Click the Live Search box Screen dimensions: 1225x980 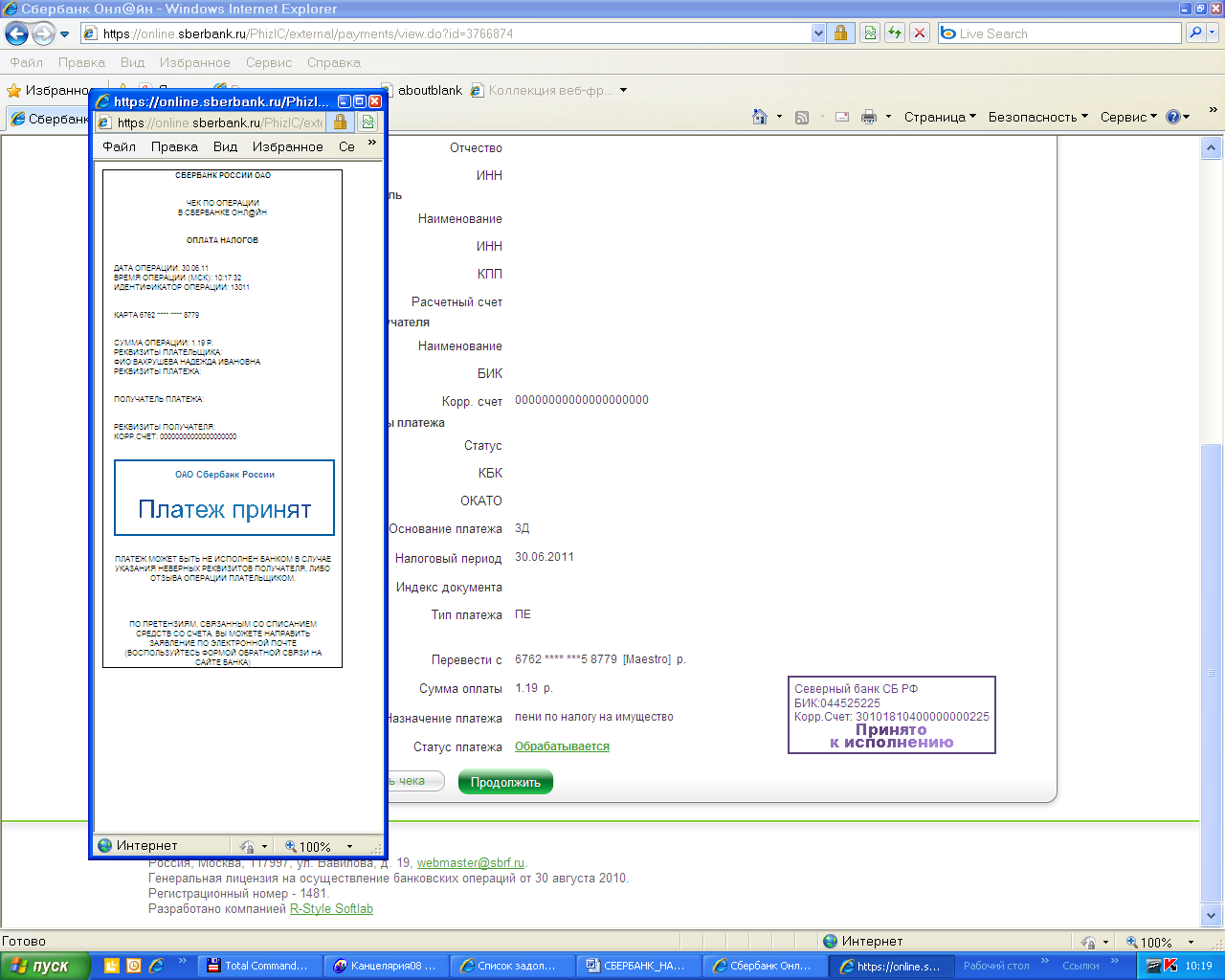[1060, 33]
